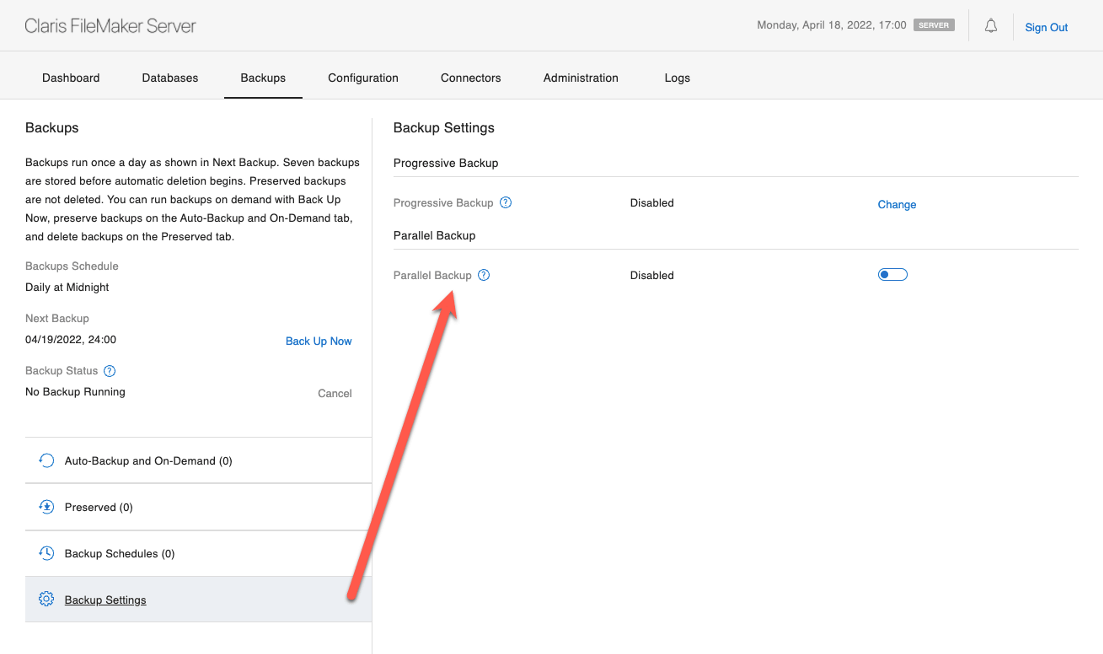Click the notification bell icon
1103x654 pixels.
coord(990,25)
